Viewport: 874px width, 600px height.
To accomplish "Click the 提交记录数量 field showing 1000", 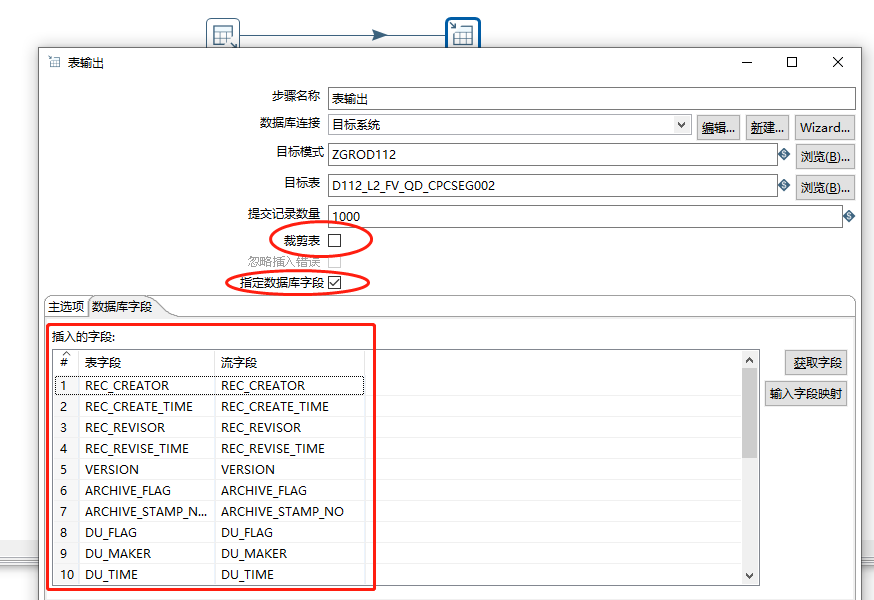I will tap(585, 216).
